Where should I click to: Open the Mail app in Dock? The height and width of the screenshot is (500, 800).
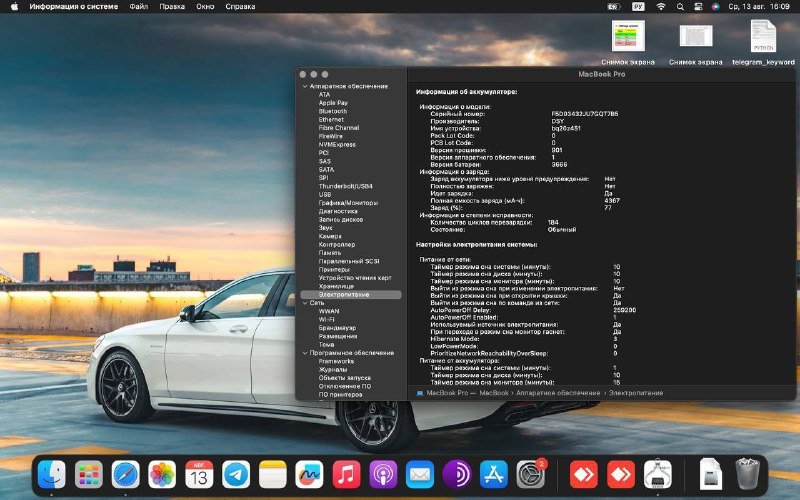pyautogui.click(x=420, y=474)
